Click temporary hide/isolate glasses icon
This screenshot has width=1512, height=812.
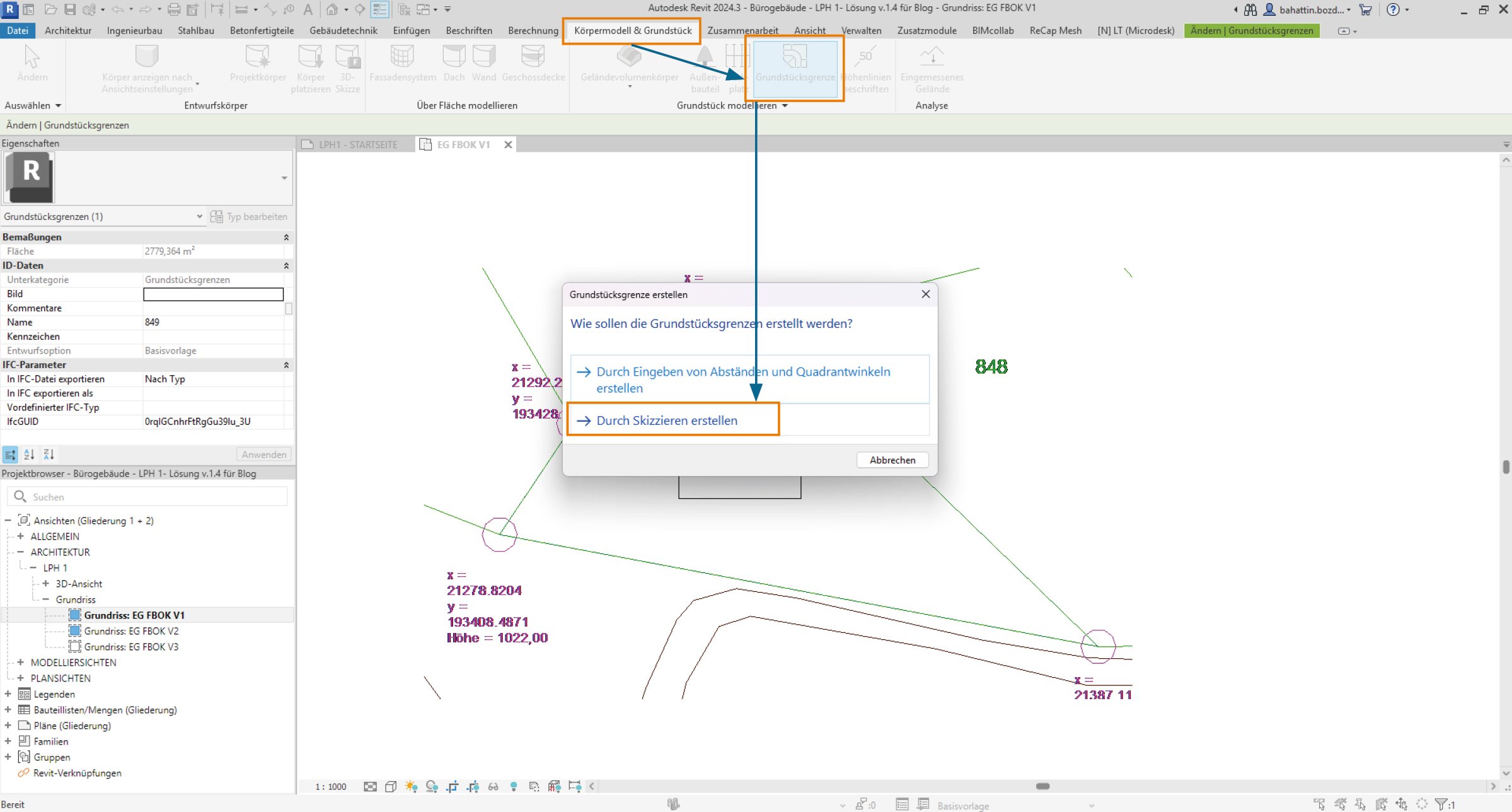493,786
